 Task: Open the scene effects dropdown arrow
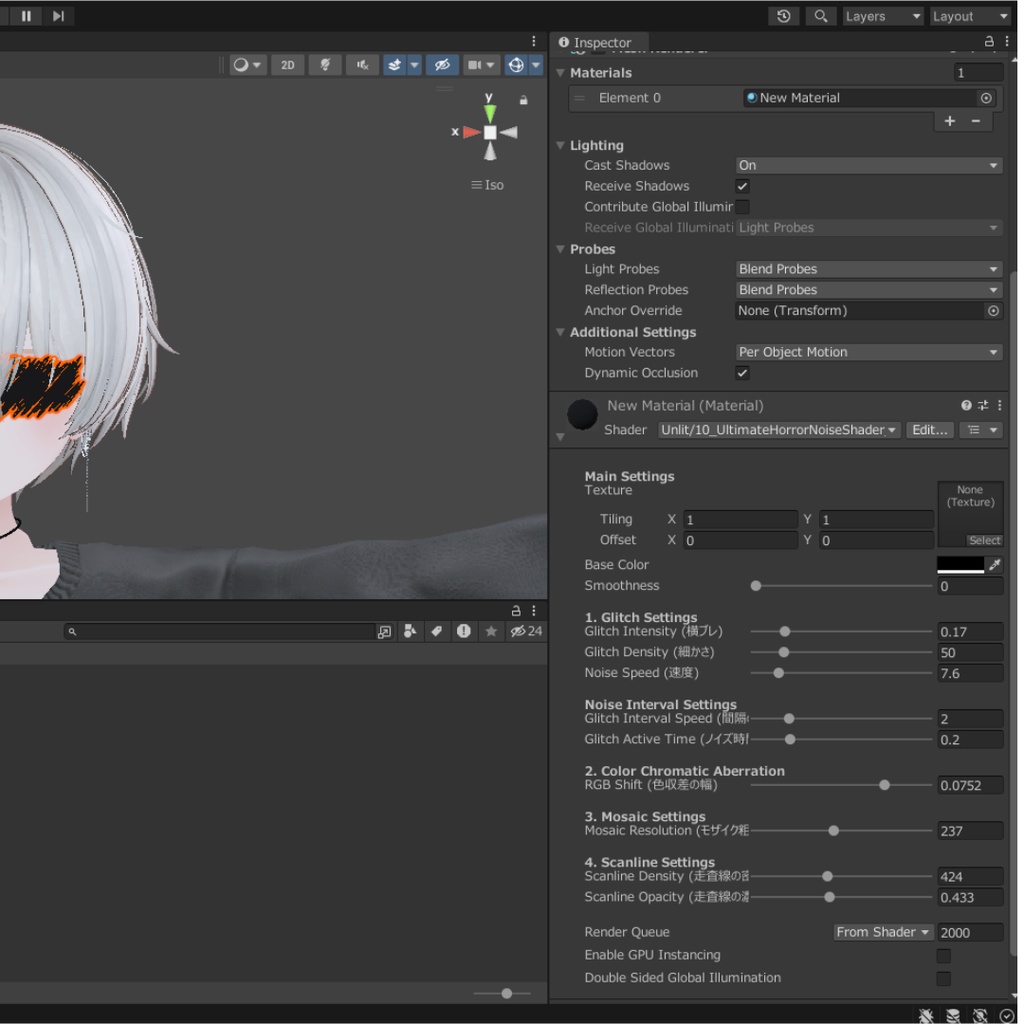coord(414,65)
